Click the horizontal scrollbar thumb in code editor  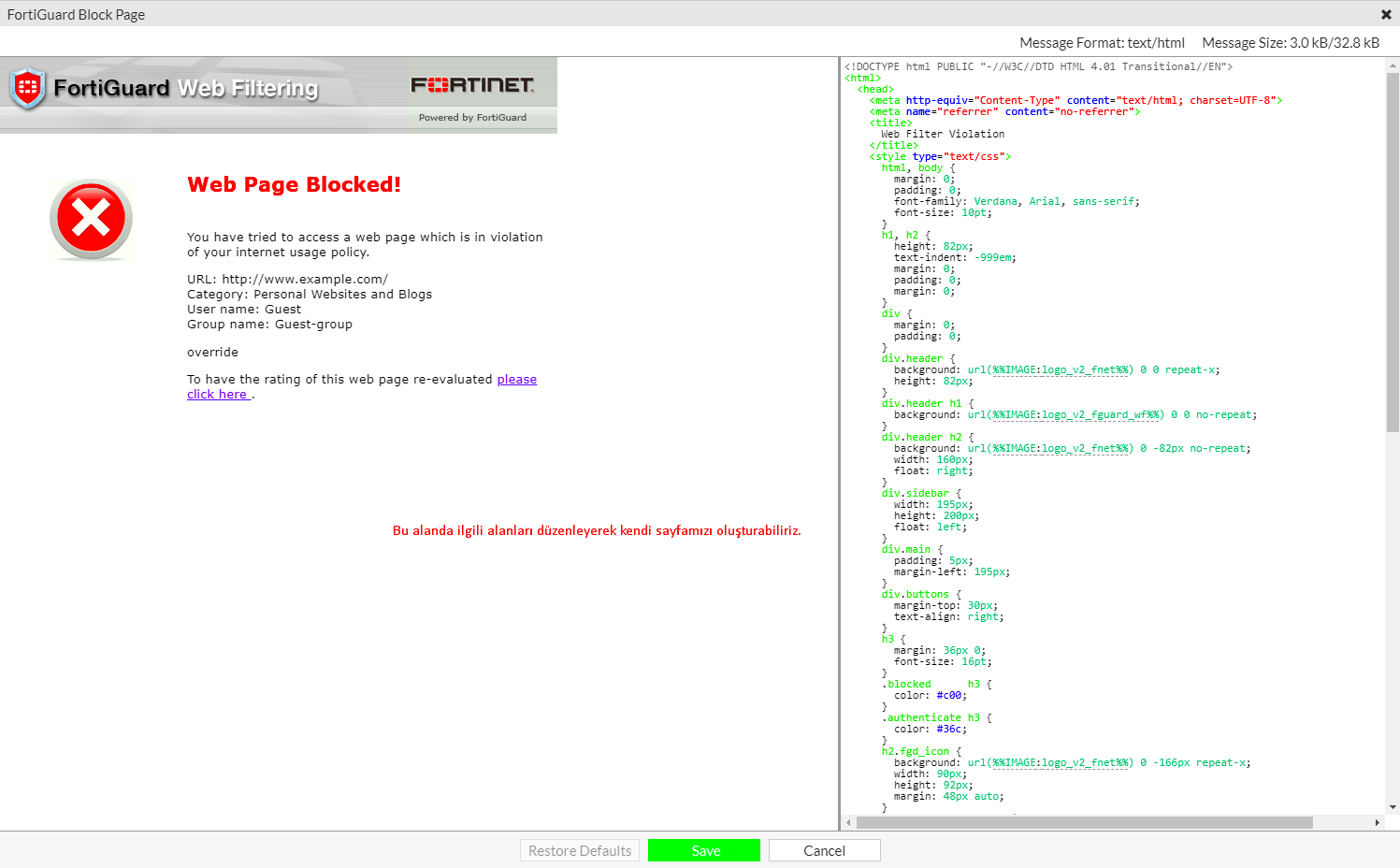pyautogui.click(x=1085, y=822)
